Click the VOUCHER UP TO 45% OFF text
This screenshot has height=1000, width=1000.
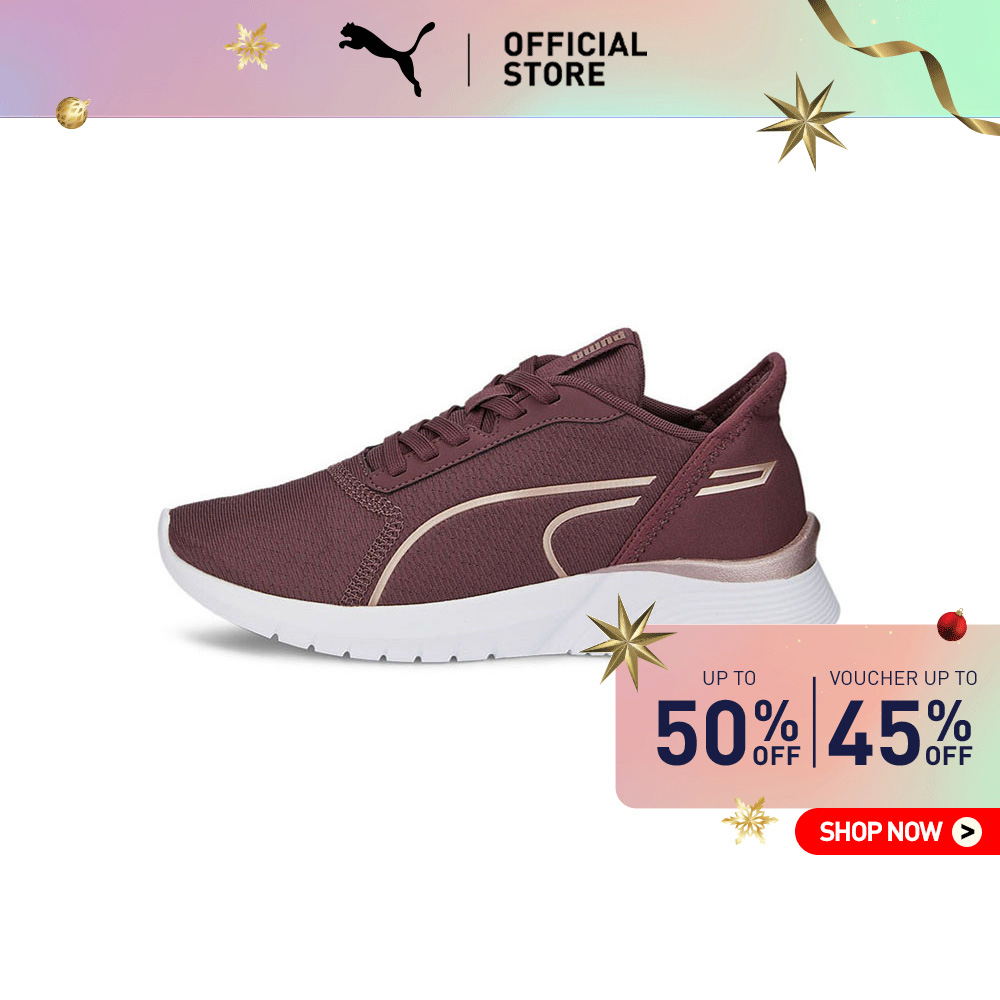[902, 718]
